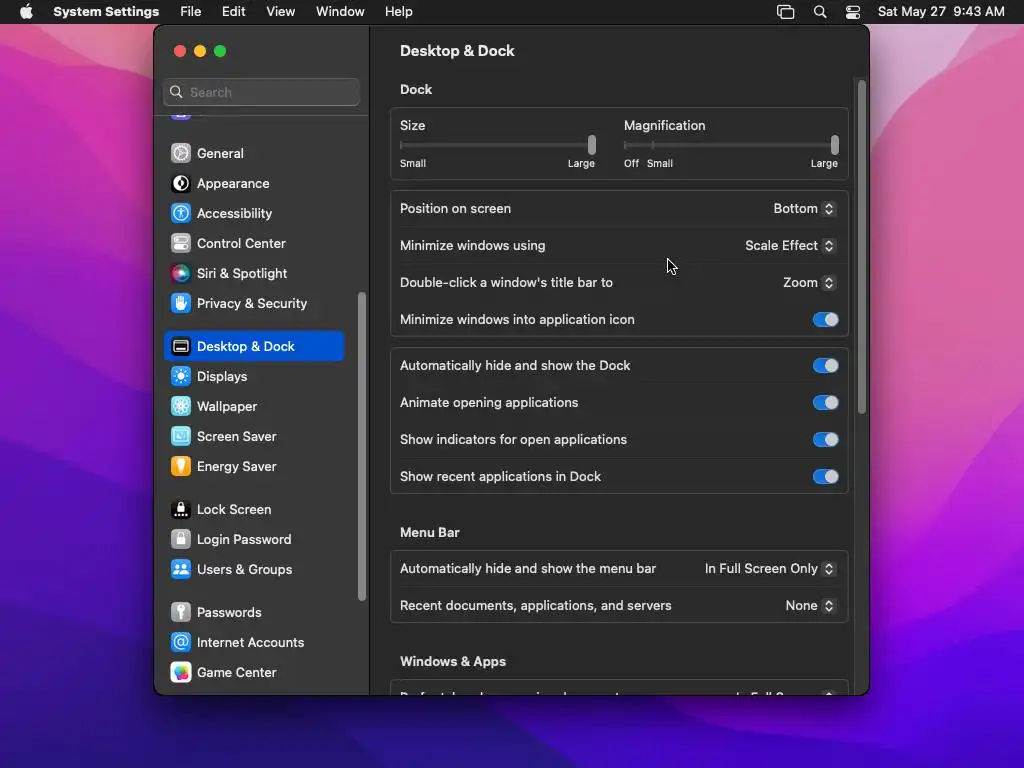The height and width of the screenshot is (768, 1024).
Task: Open the Help menu
Action: (x=398, y=12)
